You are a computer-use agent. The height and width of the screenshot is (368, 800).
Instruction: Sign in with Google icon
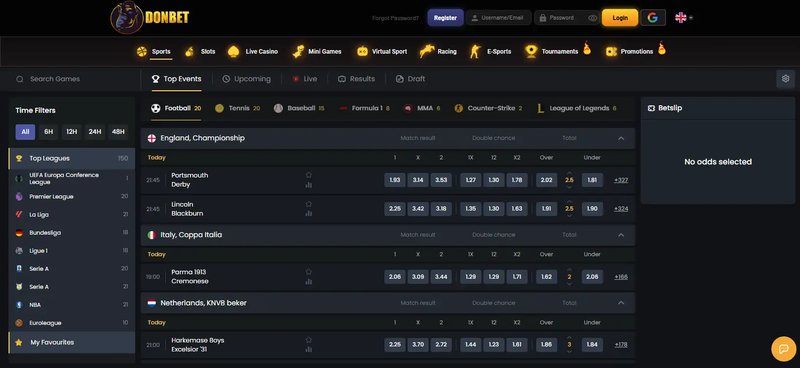click(653, 17)
